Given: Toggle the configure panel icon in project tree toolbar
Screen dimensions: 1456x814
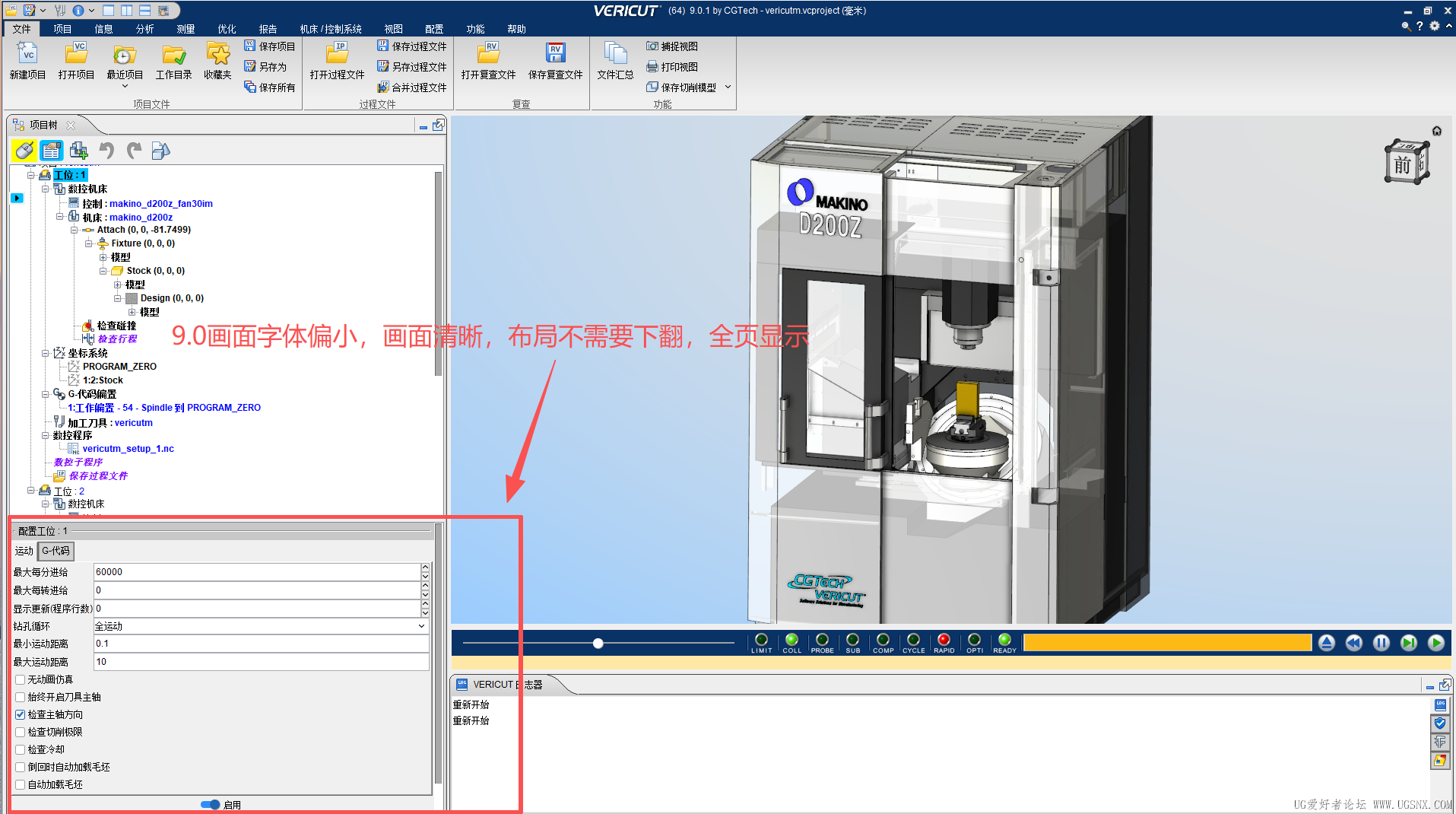Looking at the screenshot, I should pyautogui.click(x=52, y=151).
